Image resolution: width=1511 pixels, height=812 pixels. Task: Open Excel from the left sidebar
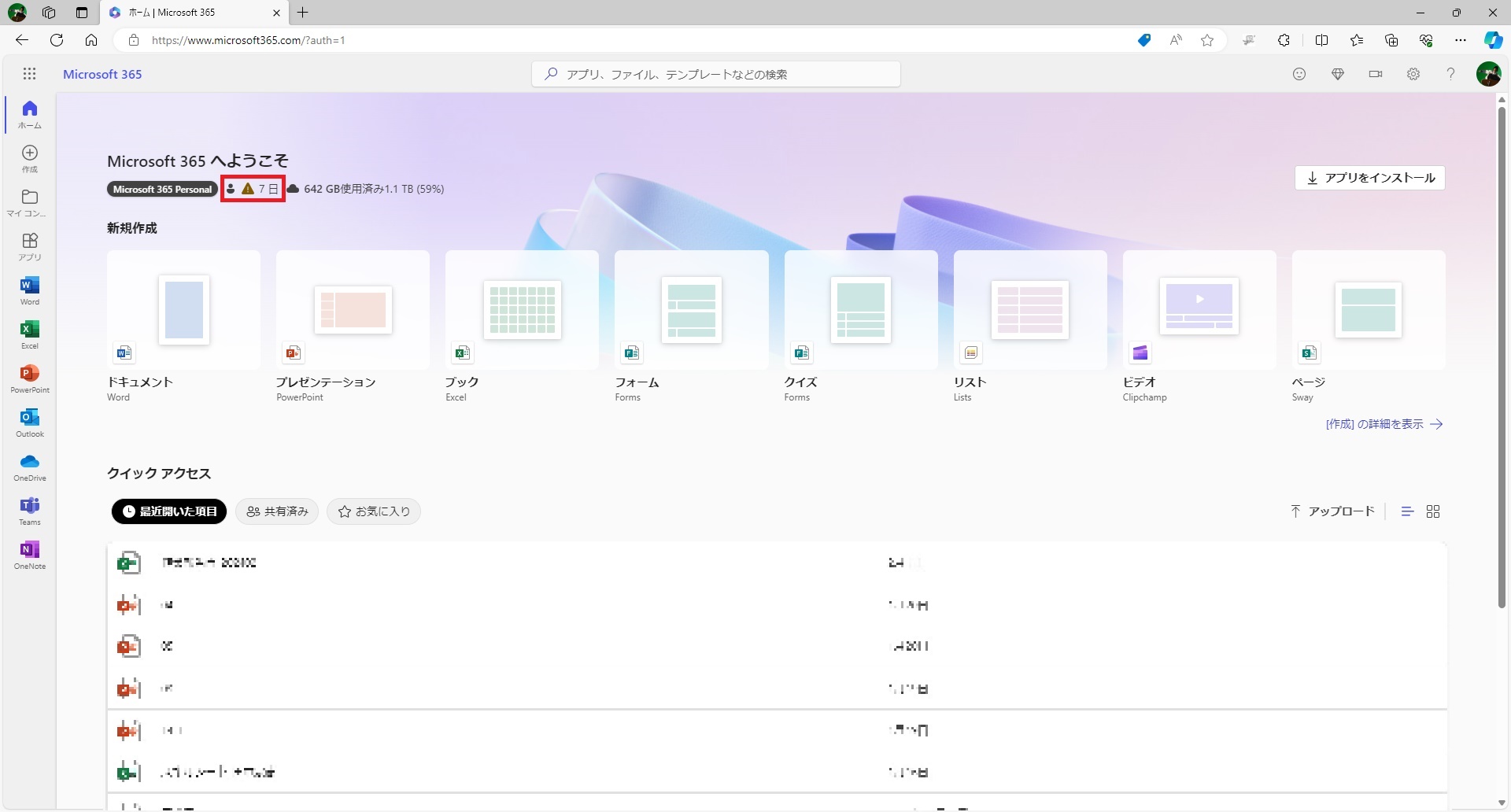pyautogui.click(x=30, y=334)
